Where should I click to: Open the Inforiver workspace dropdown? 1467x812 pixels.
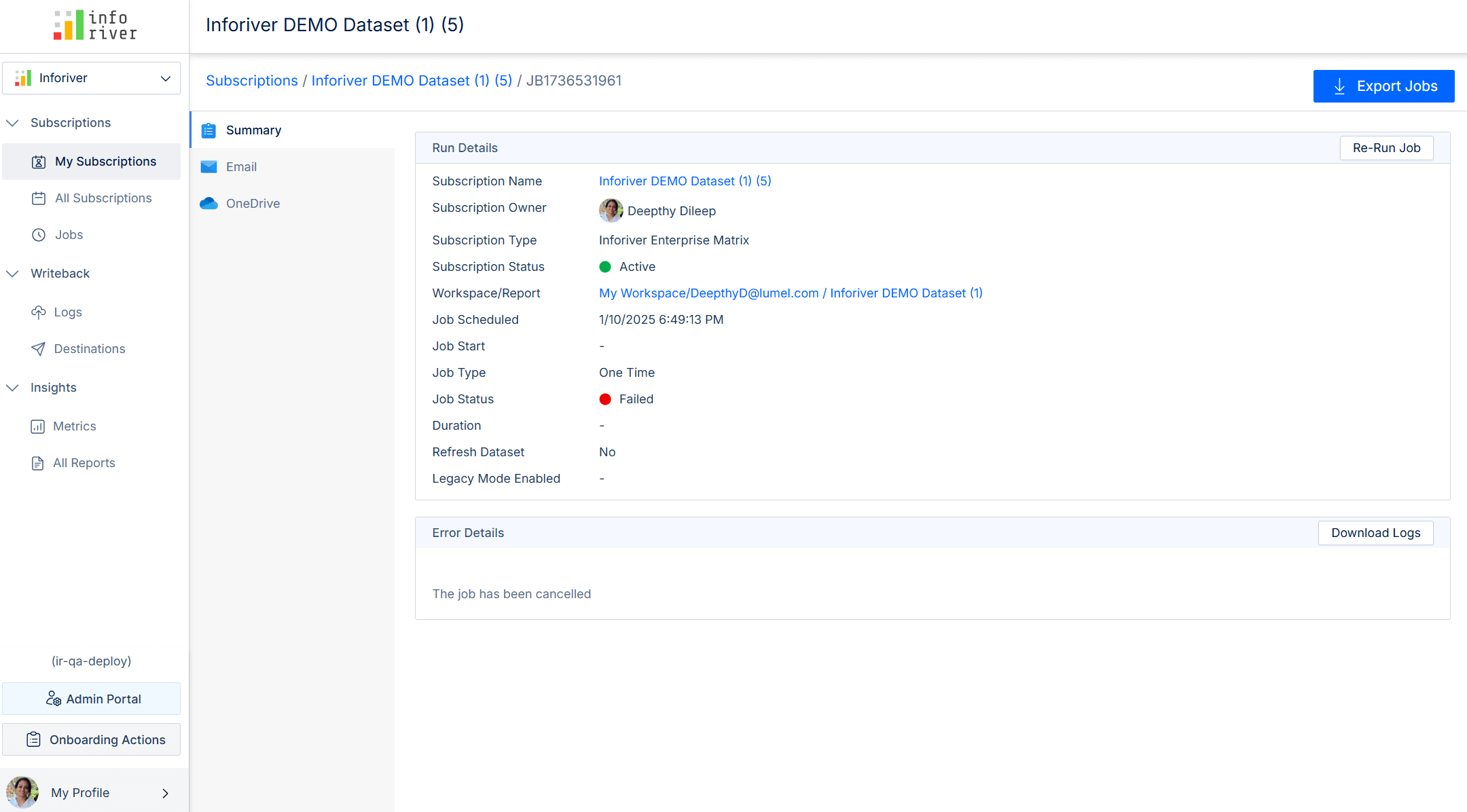[x=92, y=78]
